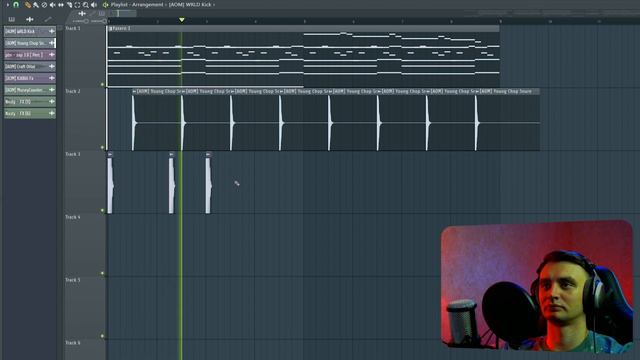Viewport: 640px width, 360px height.
Task: Open menu of first Young Chop Snare clip
Action: [x=134, y=91]
